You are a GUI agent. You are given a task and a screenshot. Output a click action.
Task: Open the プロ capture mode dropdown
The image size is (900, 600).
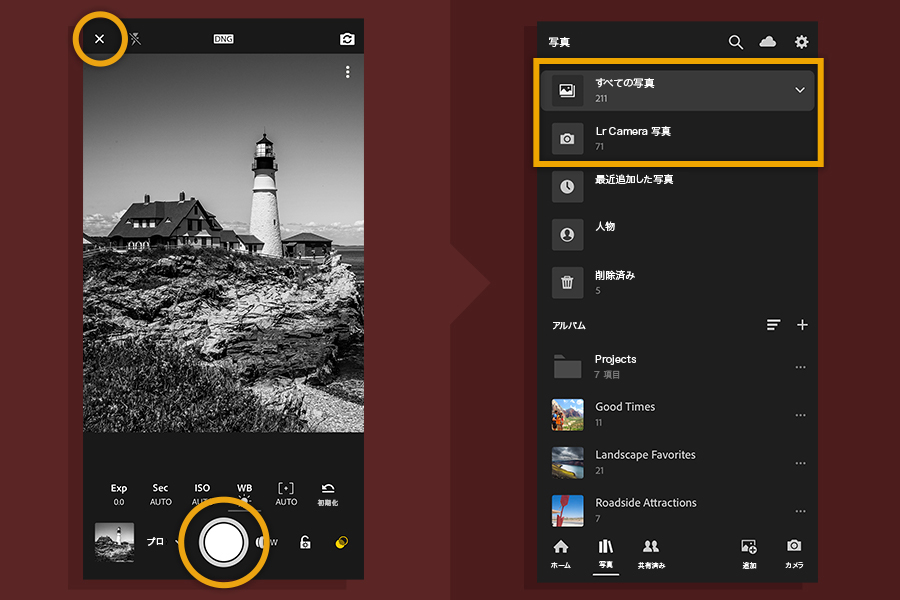(162, 541)
